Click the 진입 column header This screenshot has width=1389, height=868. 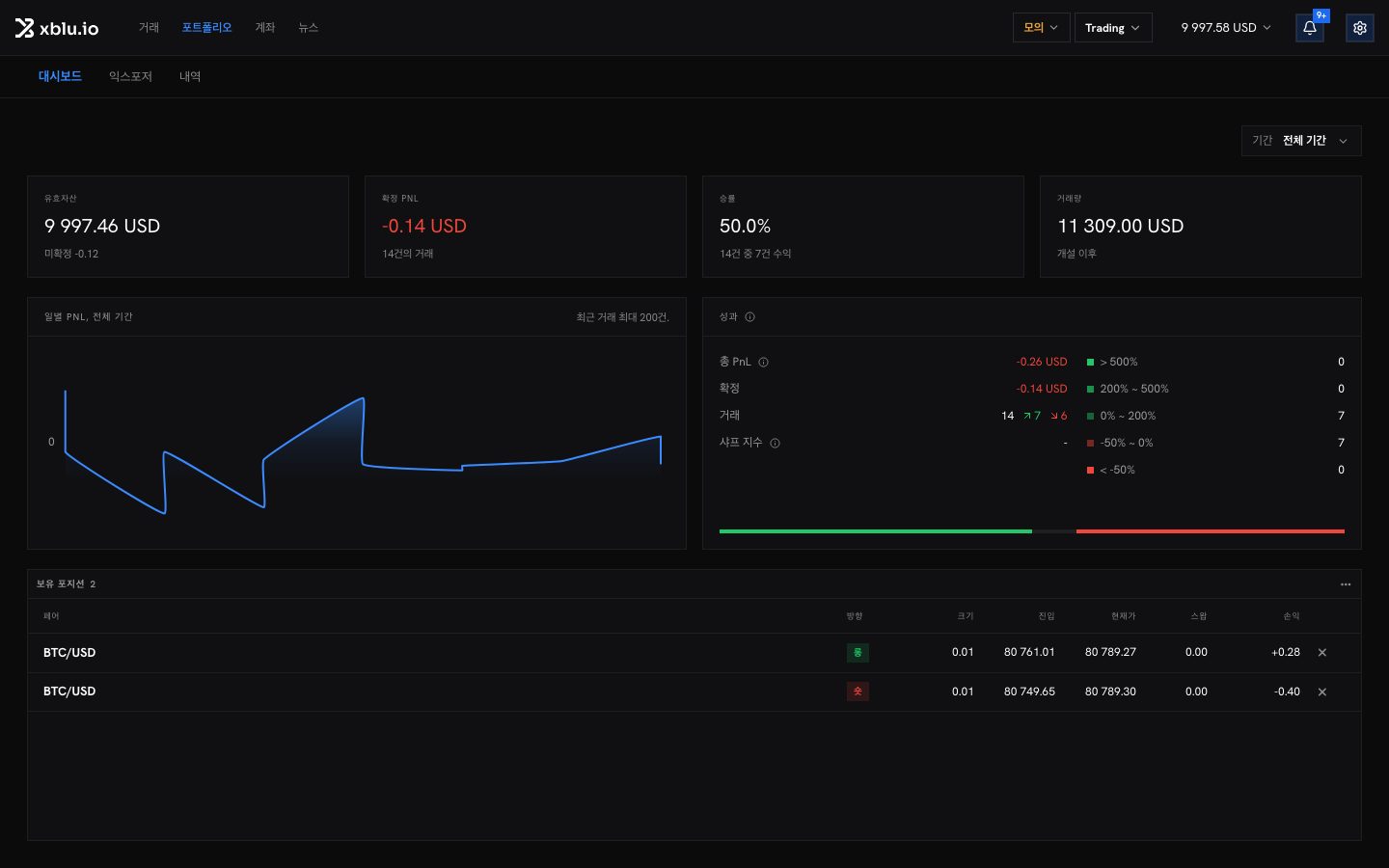(x=1047, y=616)
